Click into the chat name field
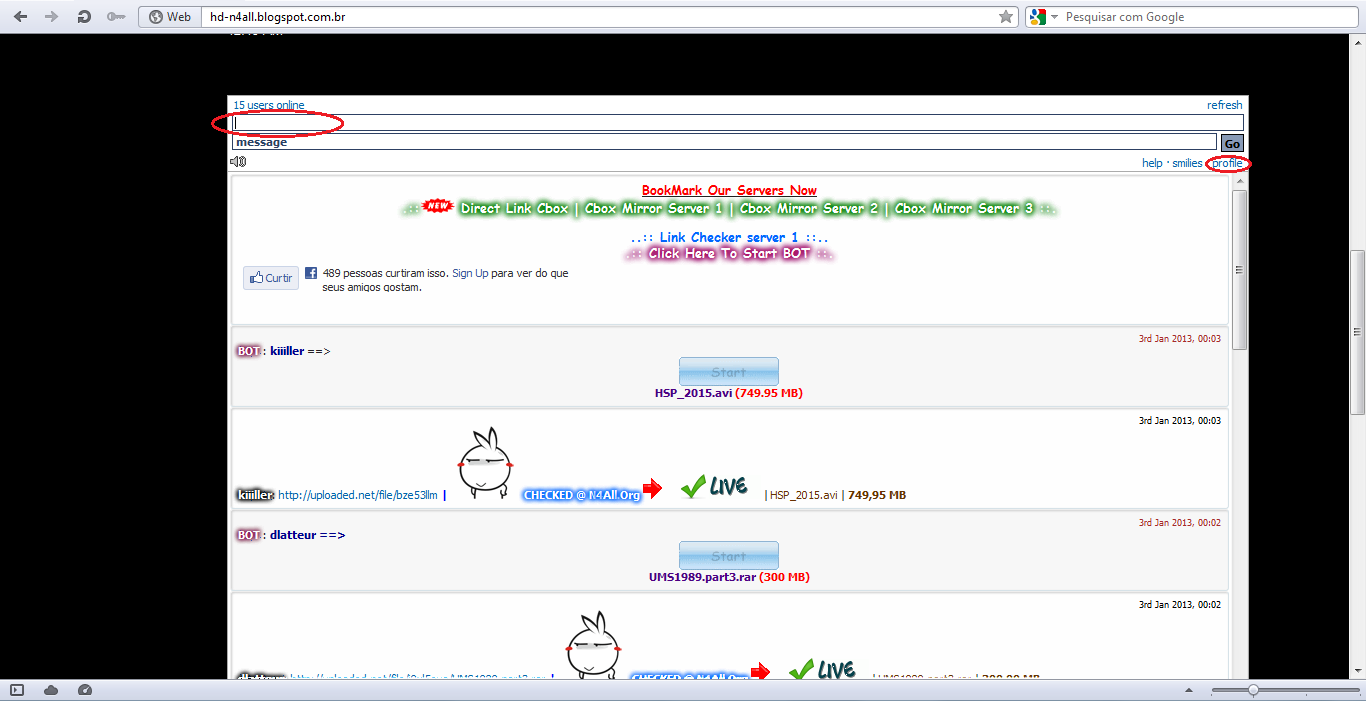The image size is (1366, 701). coord(738,123)
